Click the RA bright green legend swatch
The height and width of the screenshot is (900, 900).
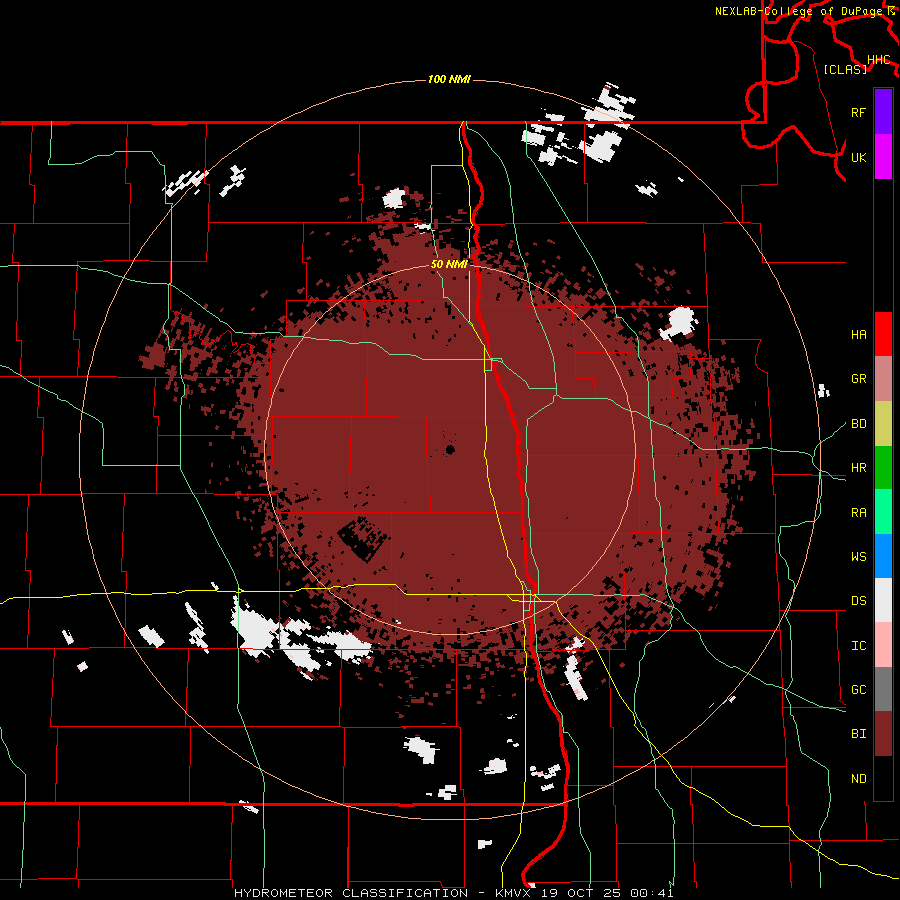tap(883, 512)
